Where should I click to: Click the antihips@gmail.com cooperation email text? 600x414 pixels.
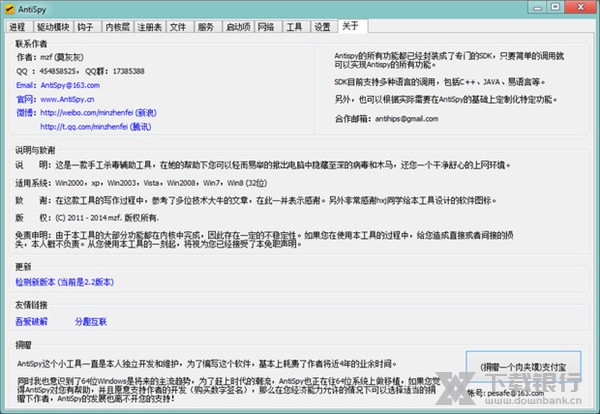click(407, 119)
